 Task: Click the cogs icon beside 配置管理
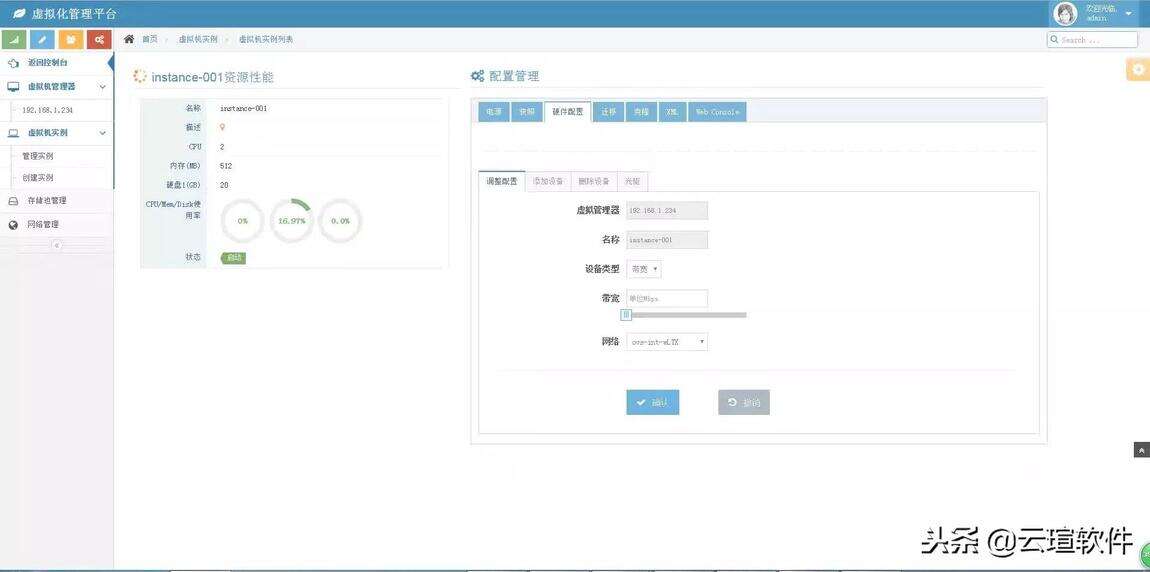click(477, 76)
